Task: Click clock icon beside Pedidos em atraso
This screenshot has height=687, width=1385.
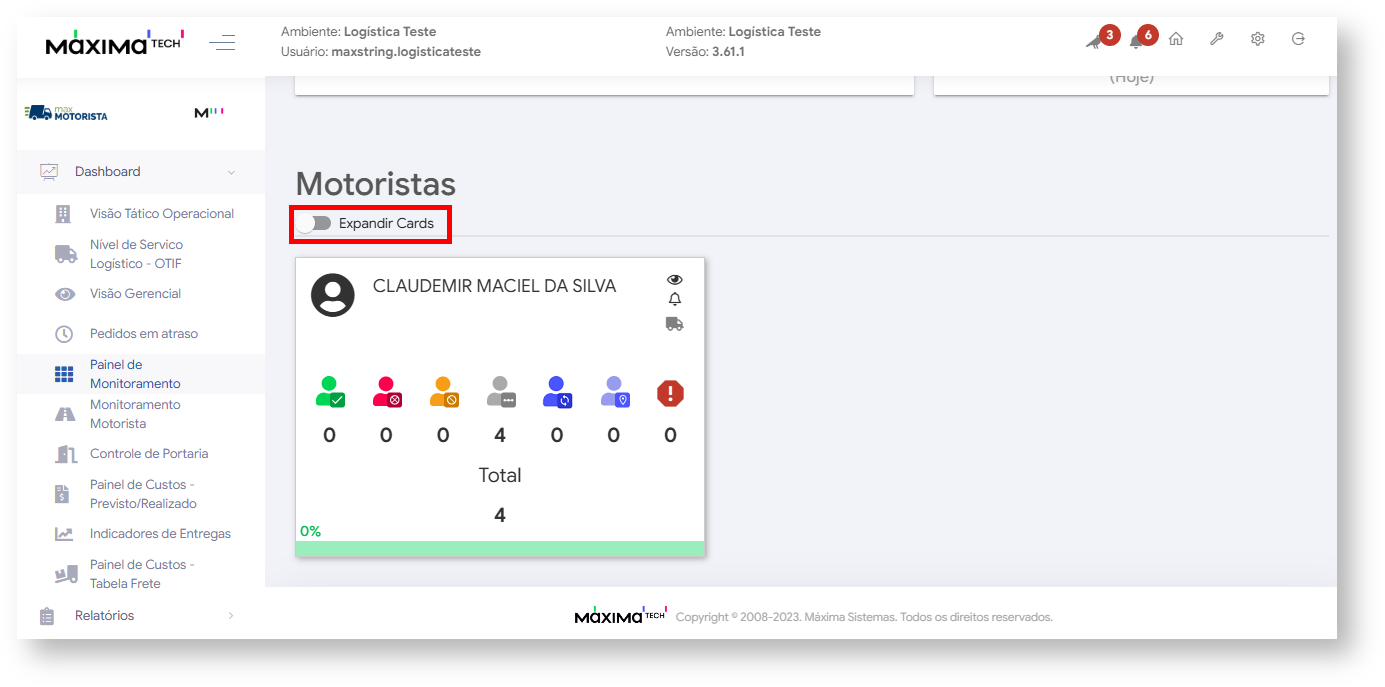Action: click(x=64, y=334)
